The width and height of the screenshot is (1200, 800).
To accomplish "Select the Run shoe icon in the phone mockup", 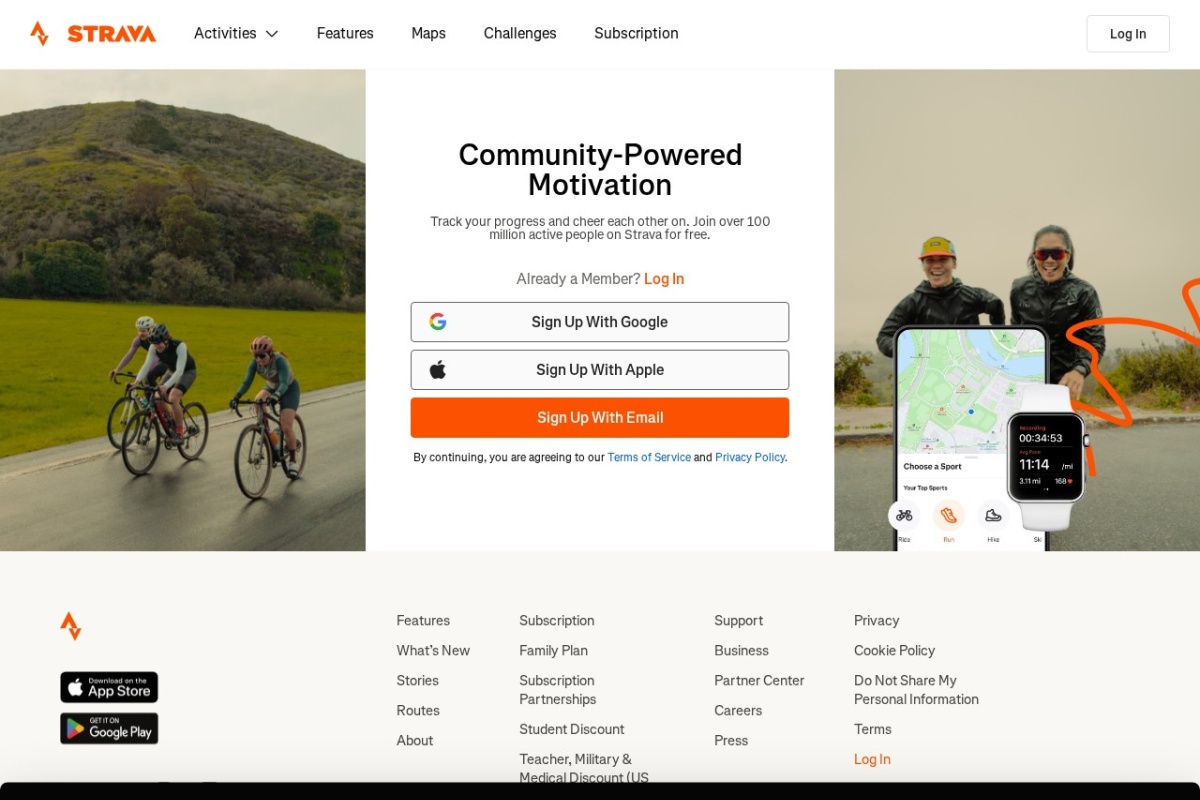I will tap(949, 516).
